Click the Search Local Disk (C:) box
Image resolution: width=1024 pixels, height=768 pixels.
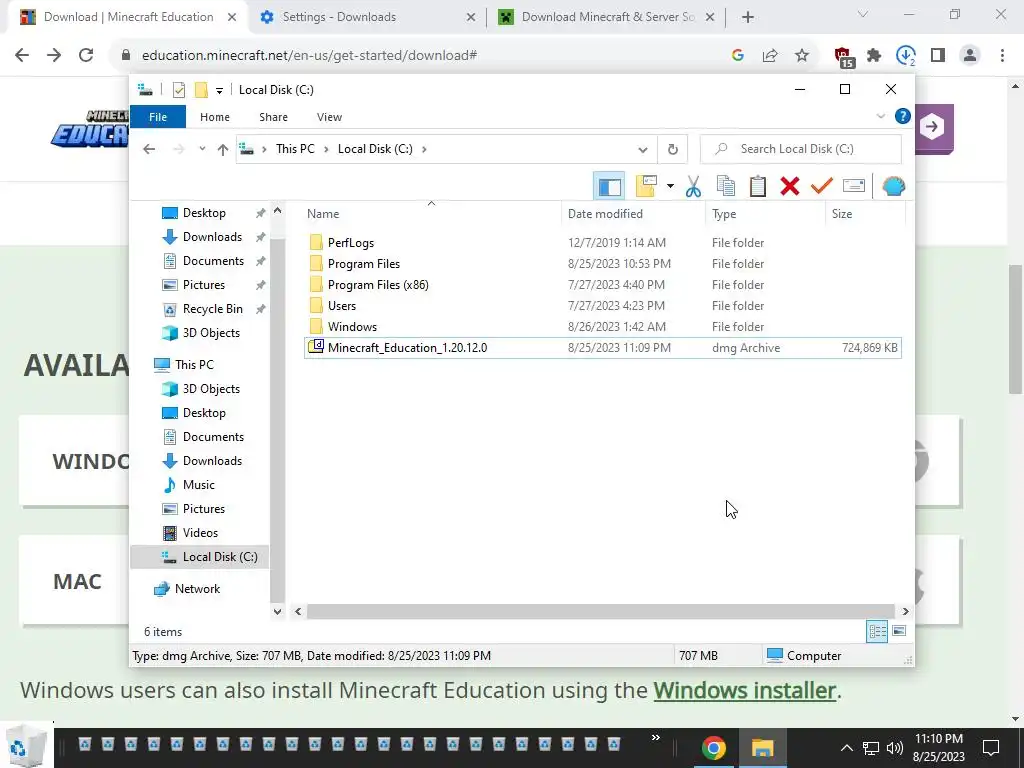pyautogui.click(x=801, y=149)
